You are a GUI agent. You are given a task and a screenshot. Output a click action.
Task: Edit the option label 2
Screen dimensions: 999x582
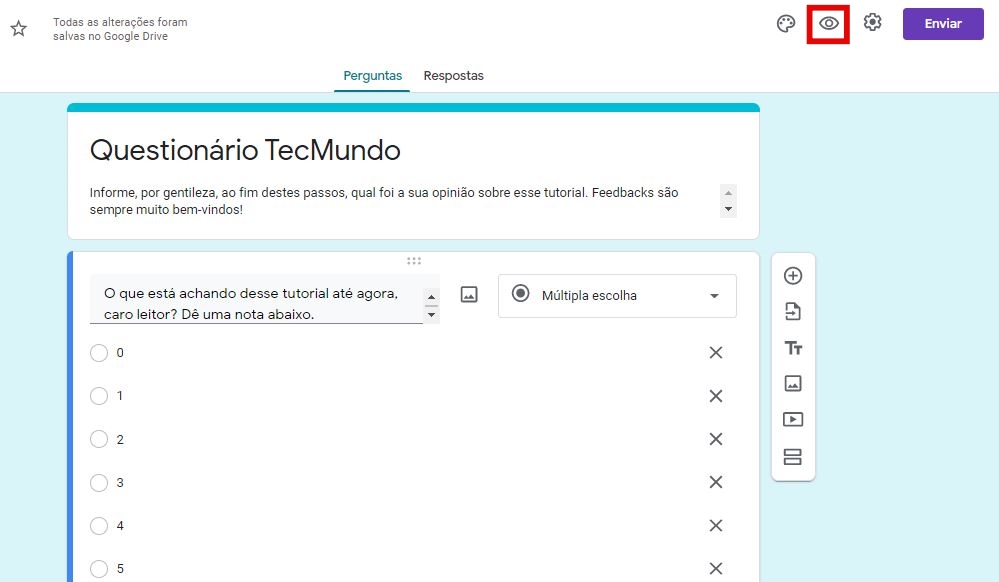(x=120, y=439)
